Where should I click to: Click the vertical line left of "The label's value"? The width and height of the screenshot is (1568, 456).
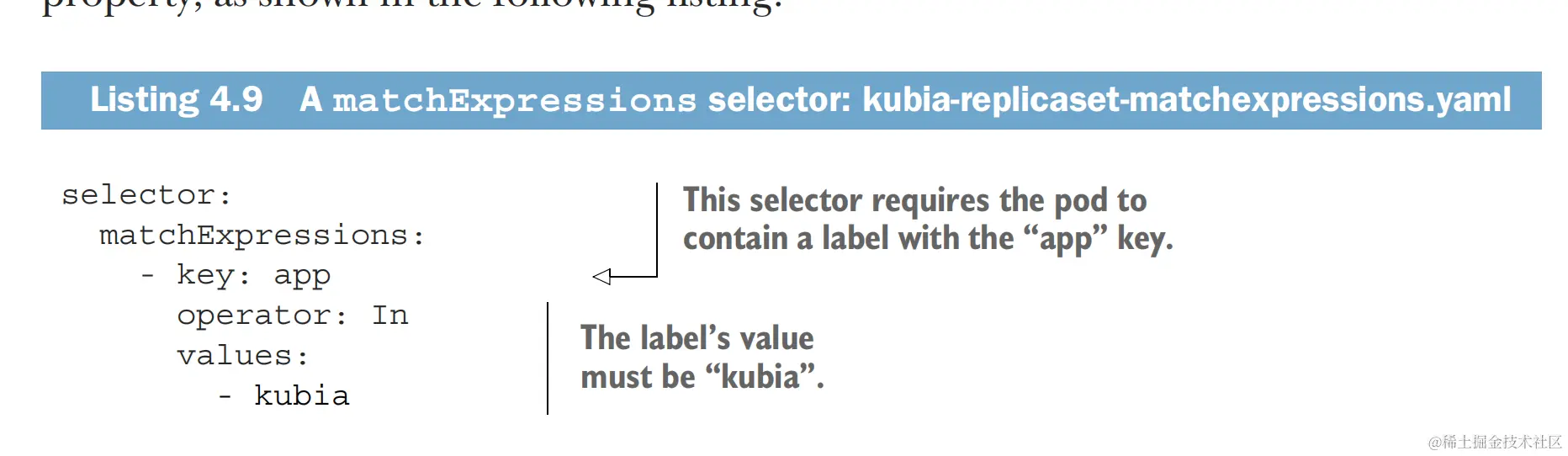(548, 358)
